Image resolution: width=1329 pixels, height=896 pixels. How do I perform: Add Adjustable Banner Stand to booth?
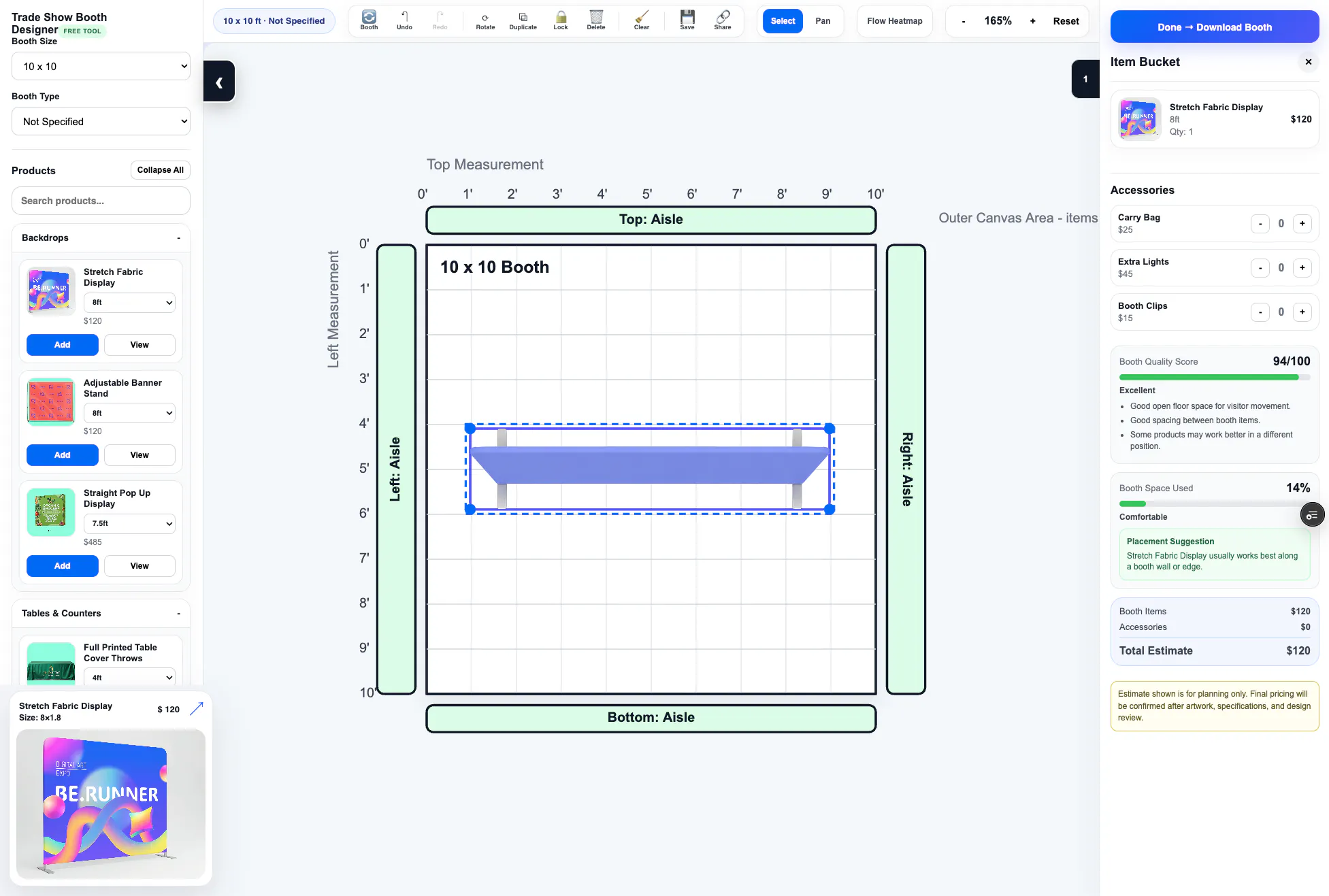pyautogui.click(x=63, y=455)
